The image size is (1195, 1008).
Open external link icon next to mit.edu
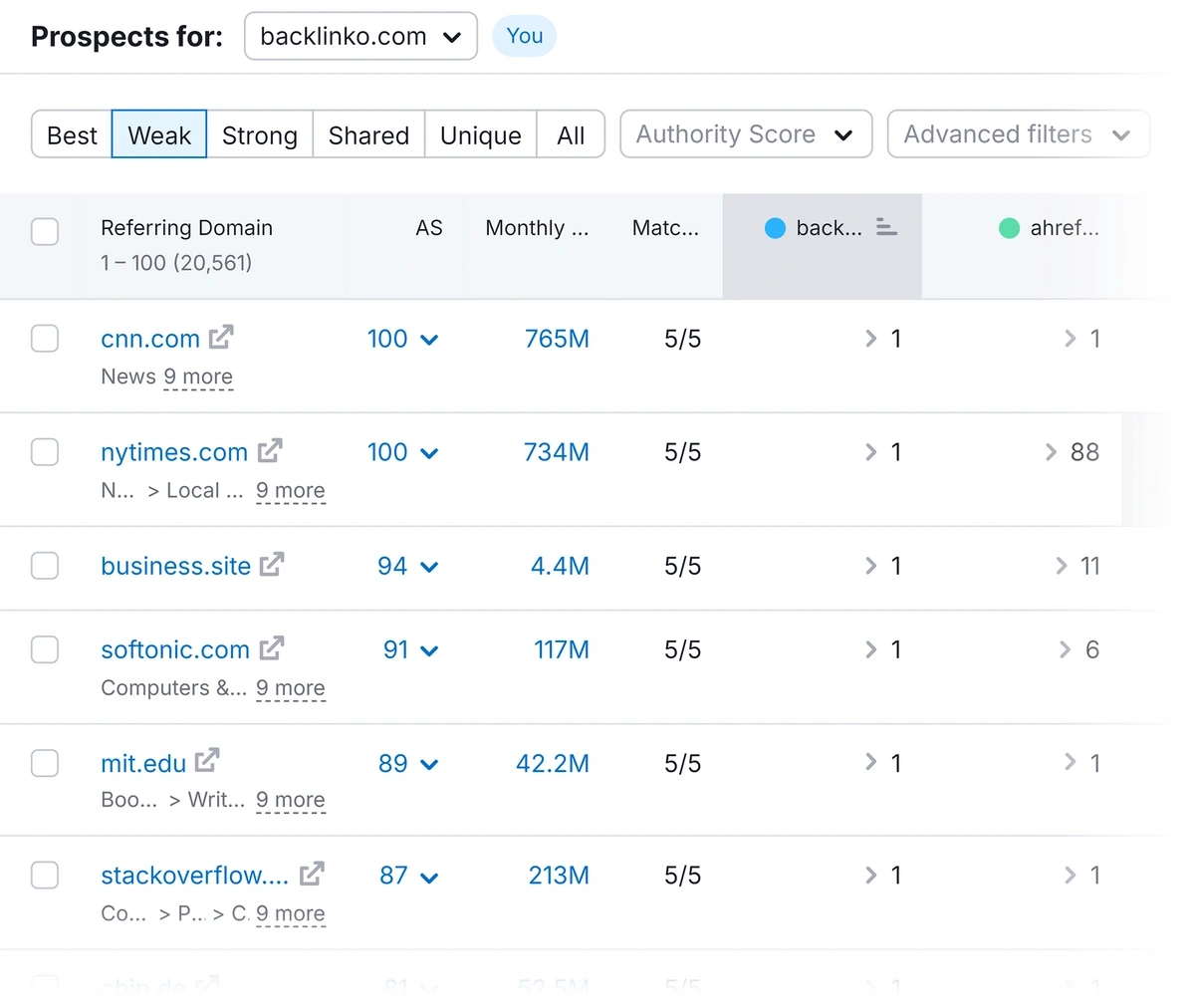click(x=207, y=761)
